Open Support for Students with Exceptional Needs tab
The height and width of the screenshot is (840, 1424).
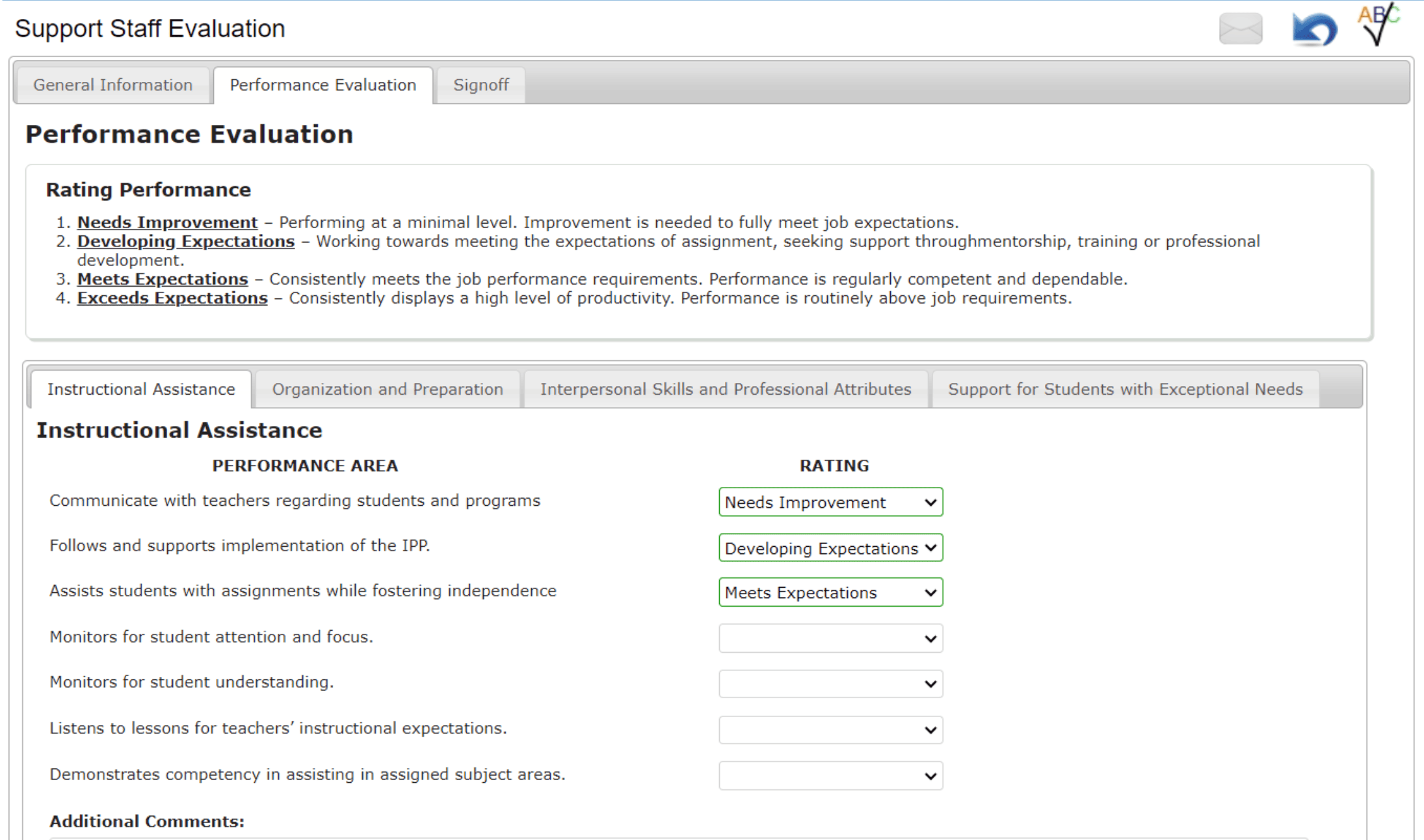1126,389
